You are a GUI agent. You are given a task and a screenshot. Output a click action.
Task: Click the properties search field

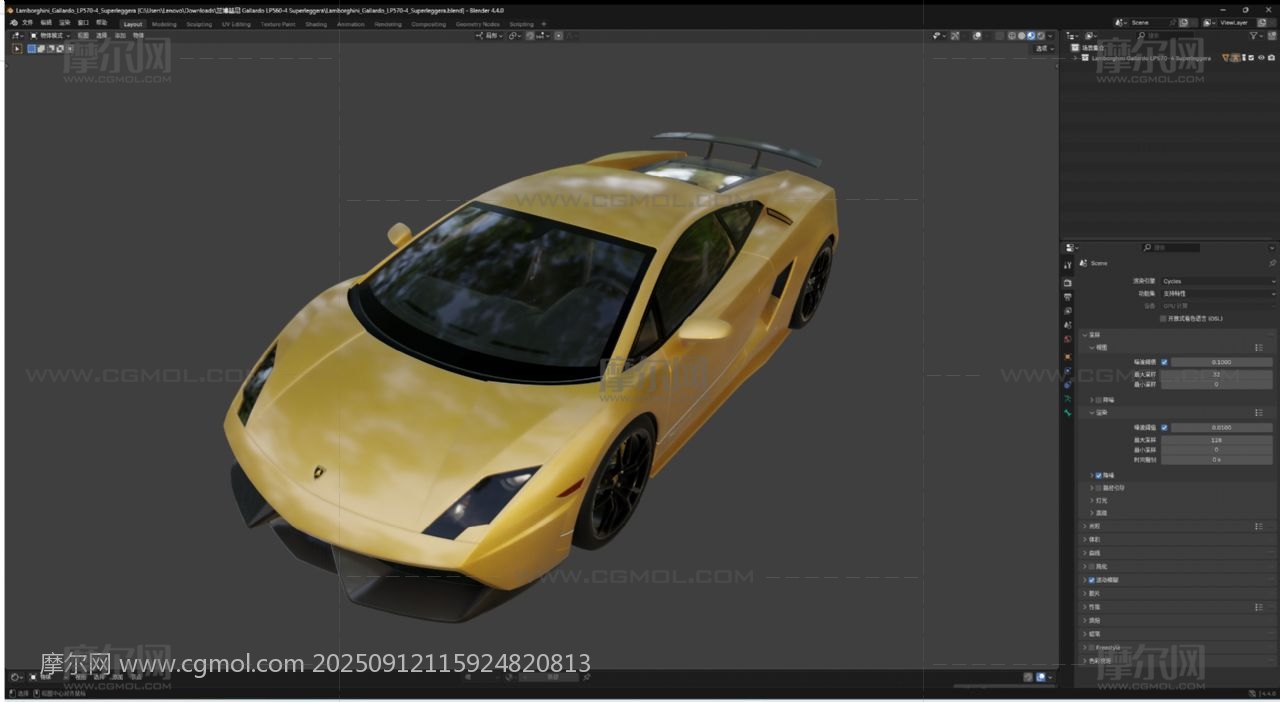pos(1170,247)
